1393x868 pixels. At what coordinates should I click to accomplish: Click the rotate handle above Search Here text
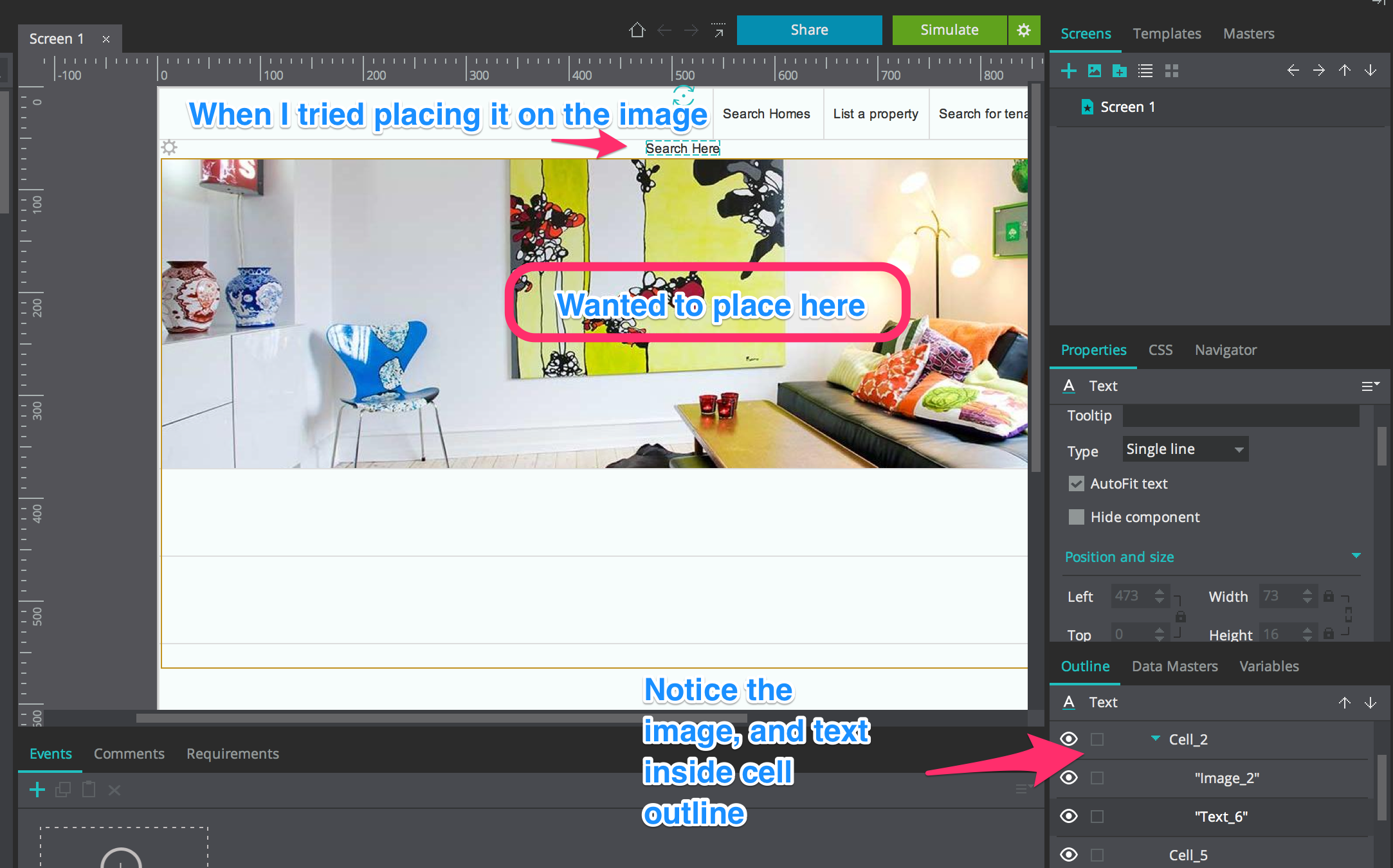pos(683,96)
